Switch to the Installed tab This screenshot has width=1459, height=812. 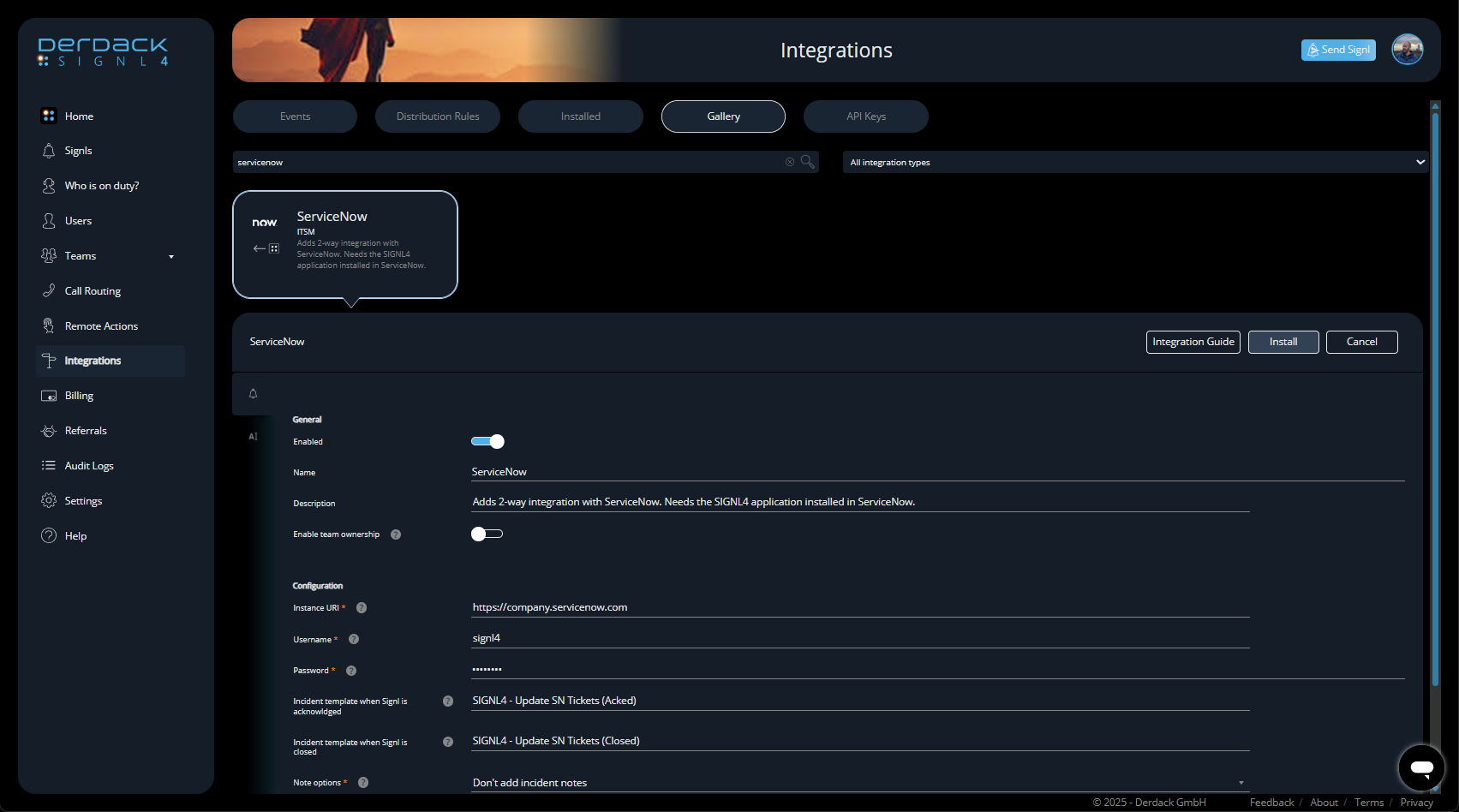click(581, 116)
